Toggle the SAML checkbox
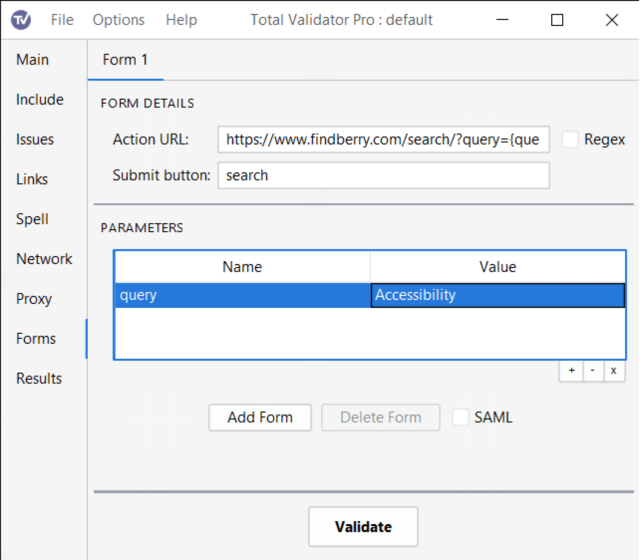This screenshot has height=560, width=640. point(460,417)
